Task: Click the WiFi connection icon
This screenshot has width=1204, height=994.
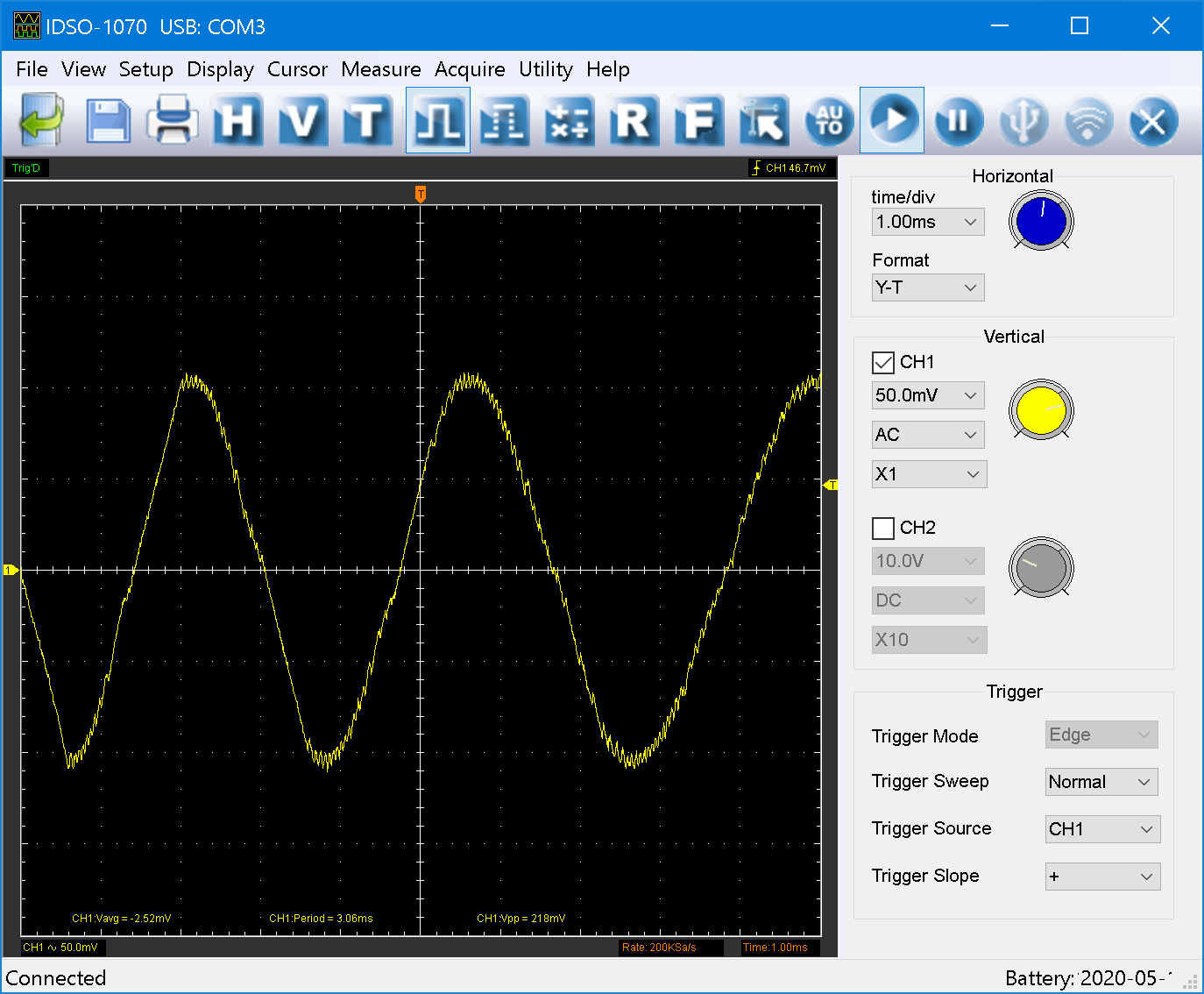Action: [1088, 120]
